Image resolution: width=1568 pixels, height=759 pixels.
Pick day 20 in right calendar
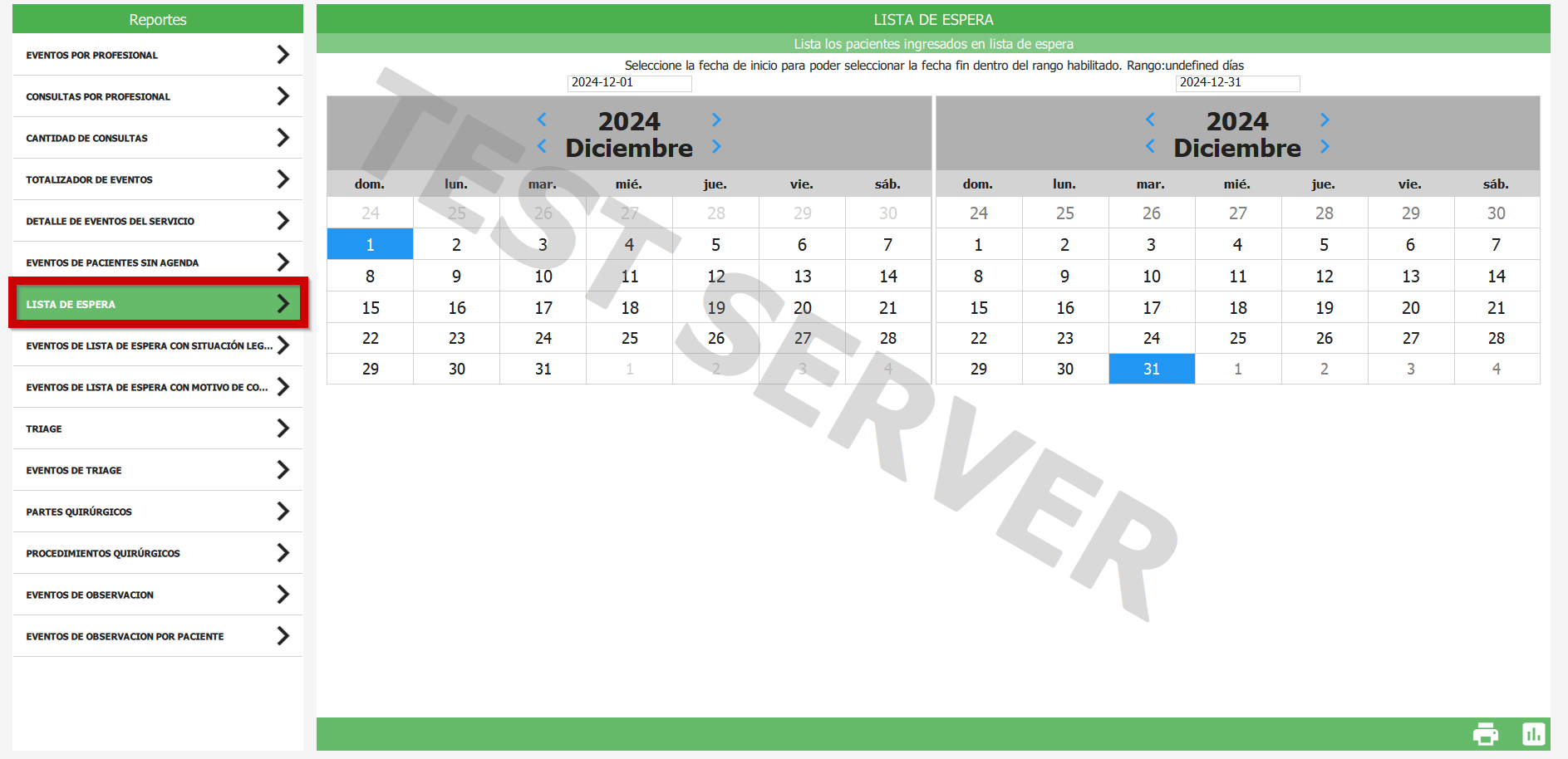pyautogui.click(x=1410, y=308)
